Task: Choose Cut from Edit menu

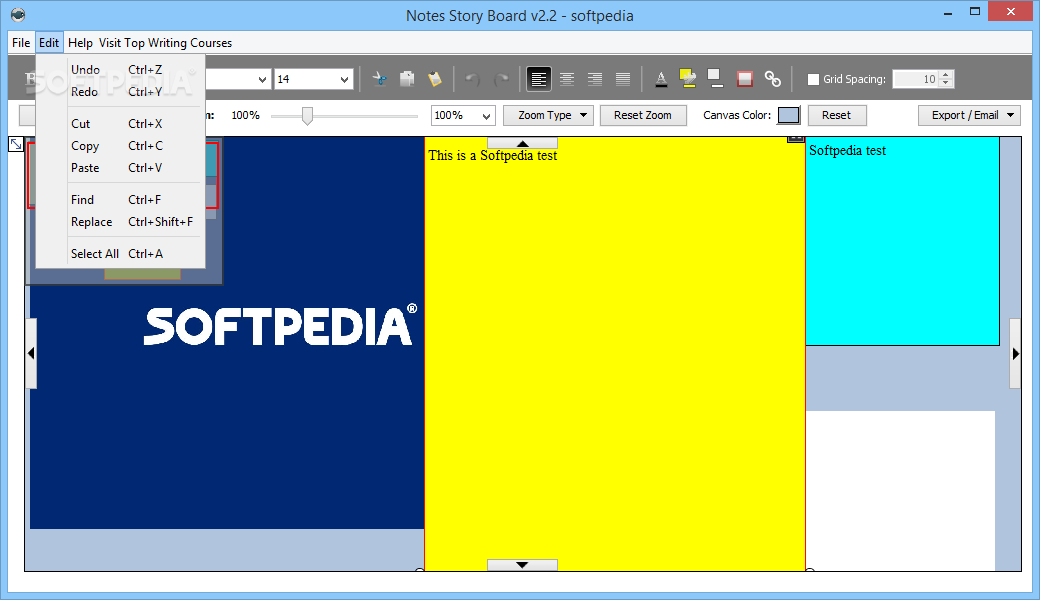Action: (x=120, y=123)
